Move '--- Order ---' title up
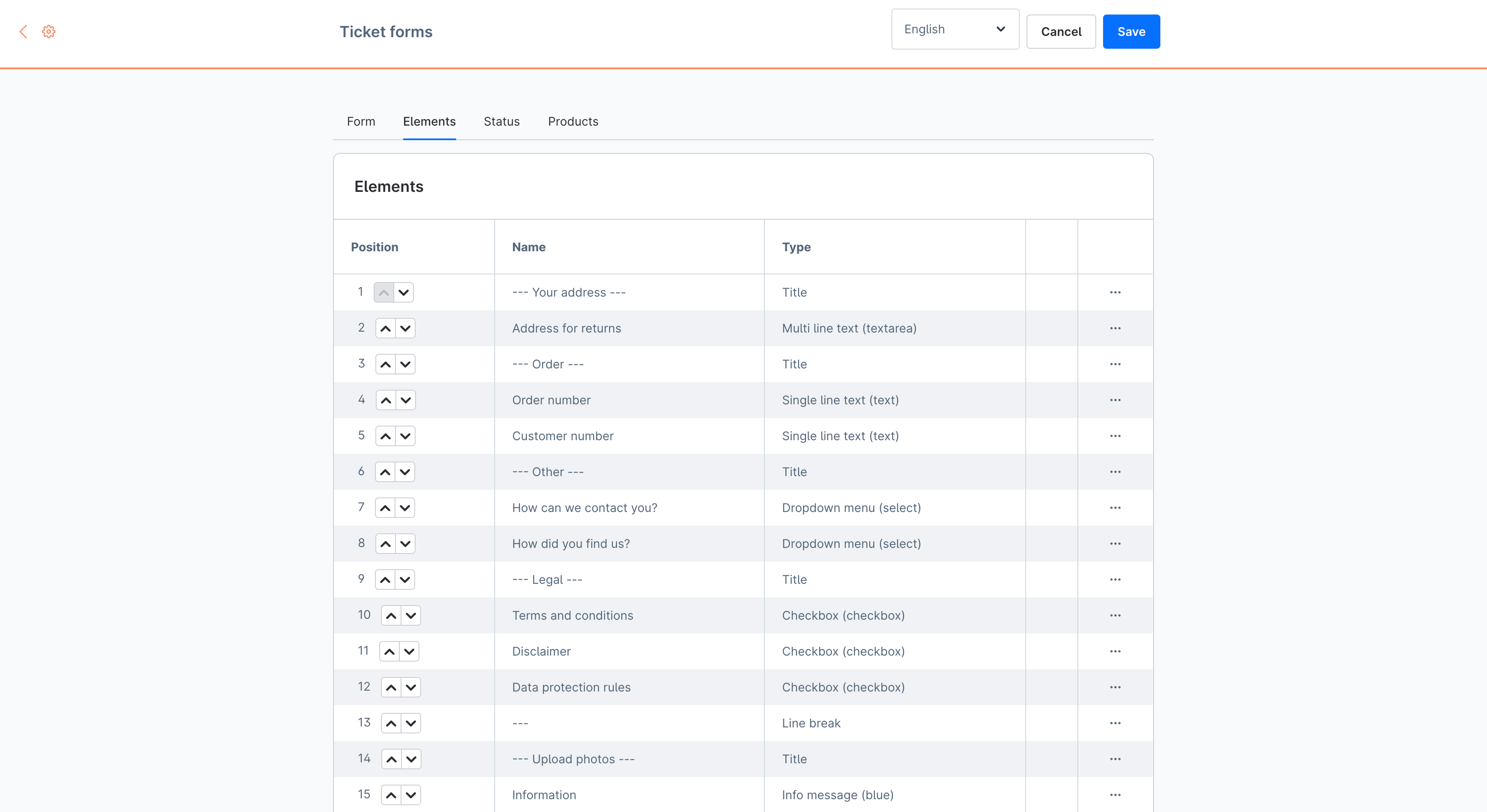Viewport: 1487px width, 812px height. coord(386,364)
